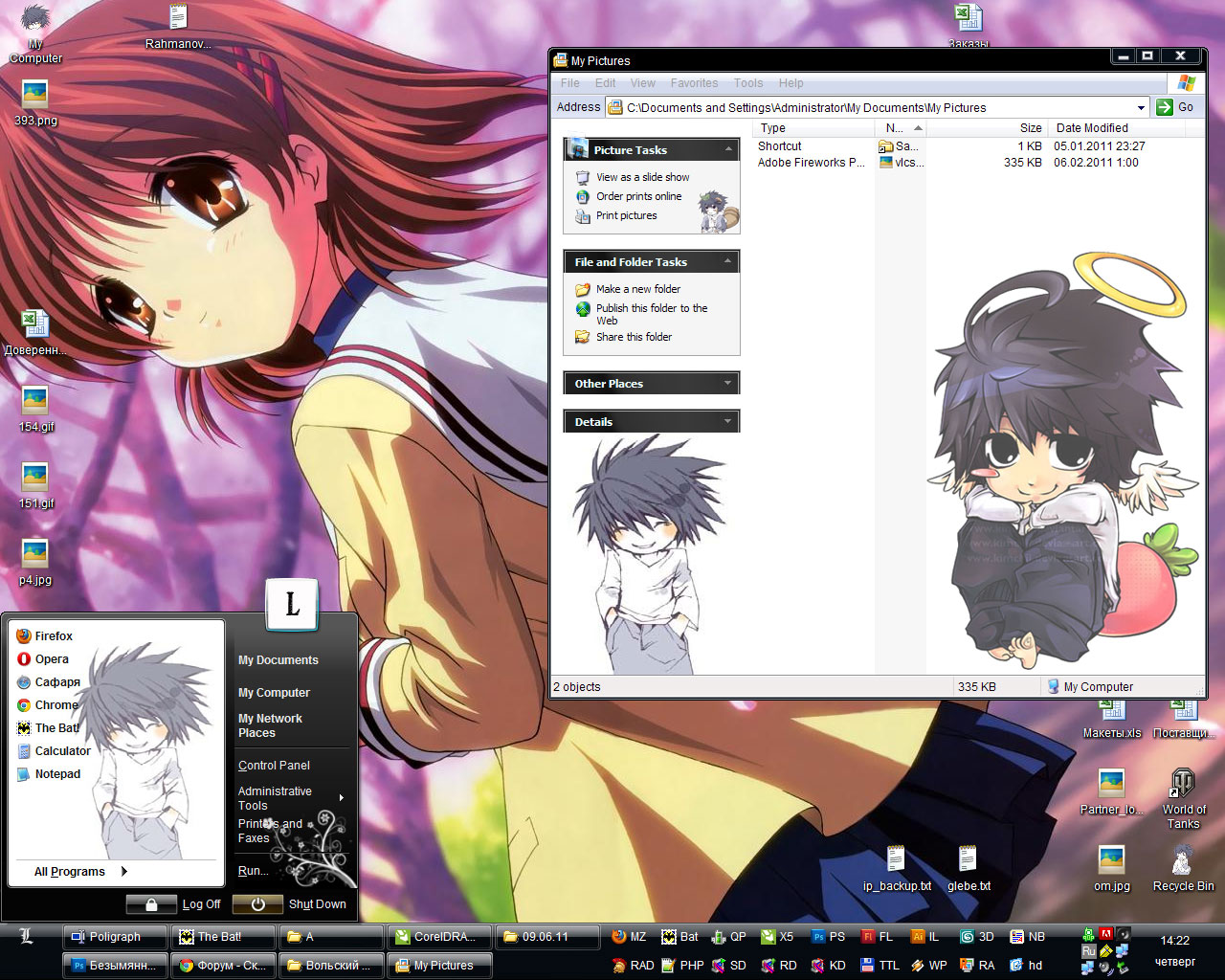The image size is (1225, 980).
Task: Open Control Panel from the Start menu
Action: coord(274,766)
